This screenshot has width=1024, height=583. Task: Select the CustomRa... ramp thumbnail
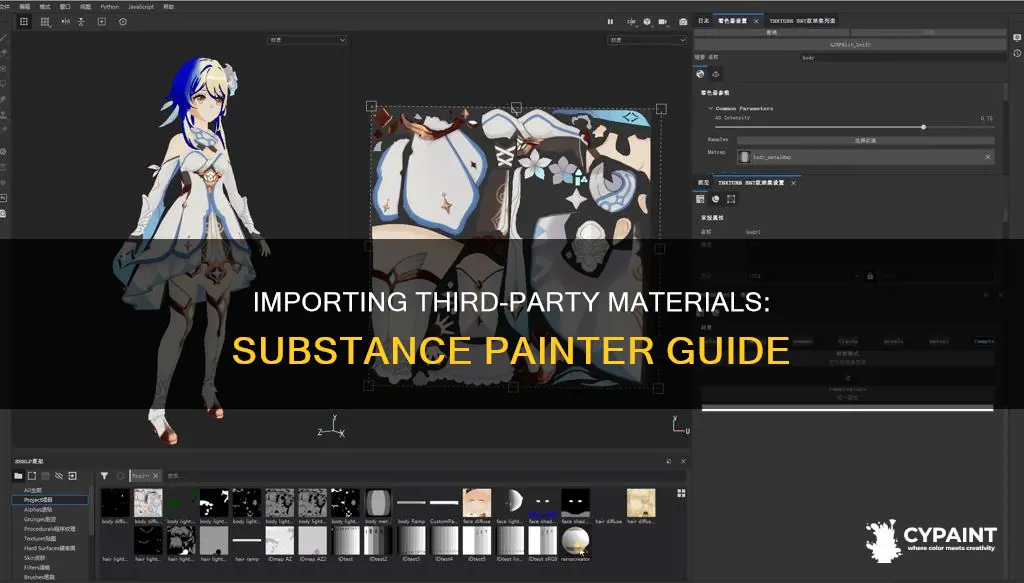click(444, 503)
